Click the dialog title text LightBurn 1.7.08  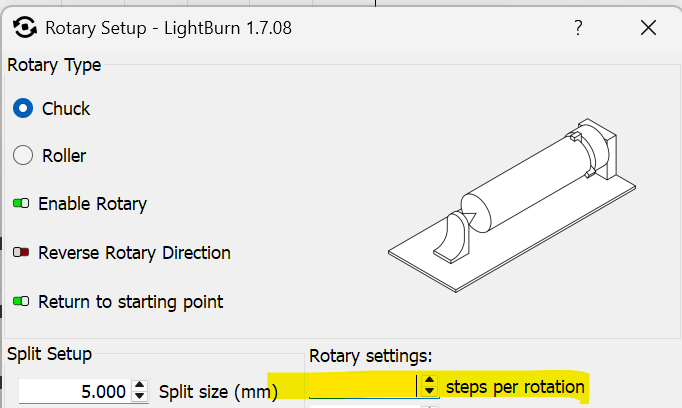pyautogui.click(x=228, y=28)
